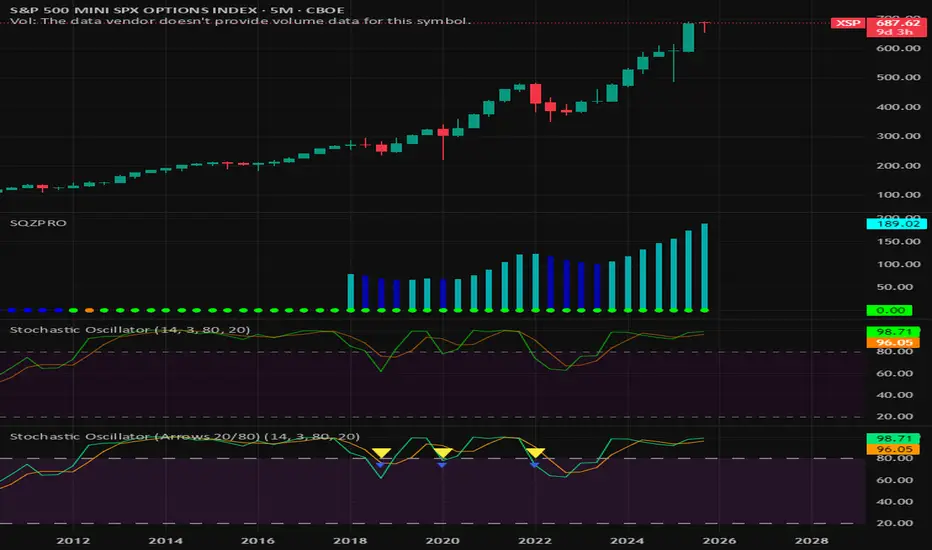Click the green 98.71 label in bottom stochastic pane
The height and width of the screenshot is (550, 932).
(893, 438)
